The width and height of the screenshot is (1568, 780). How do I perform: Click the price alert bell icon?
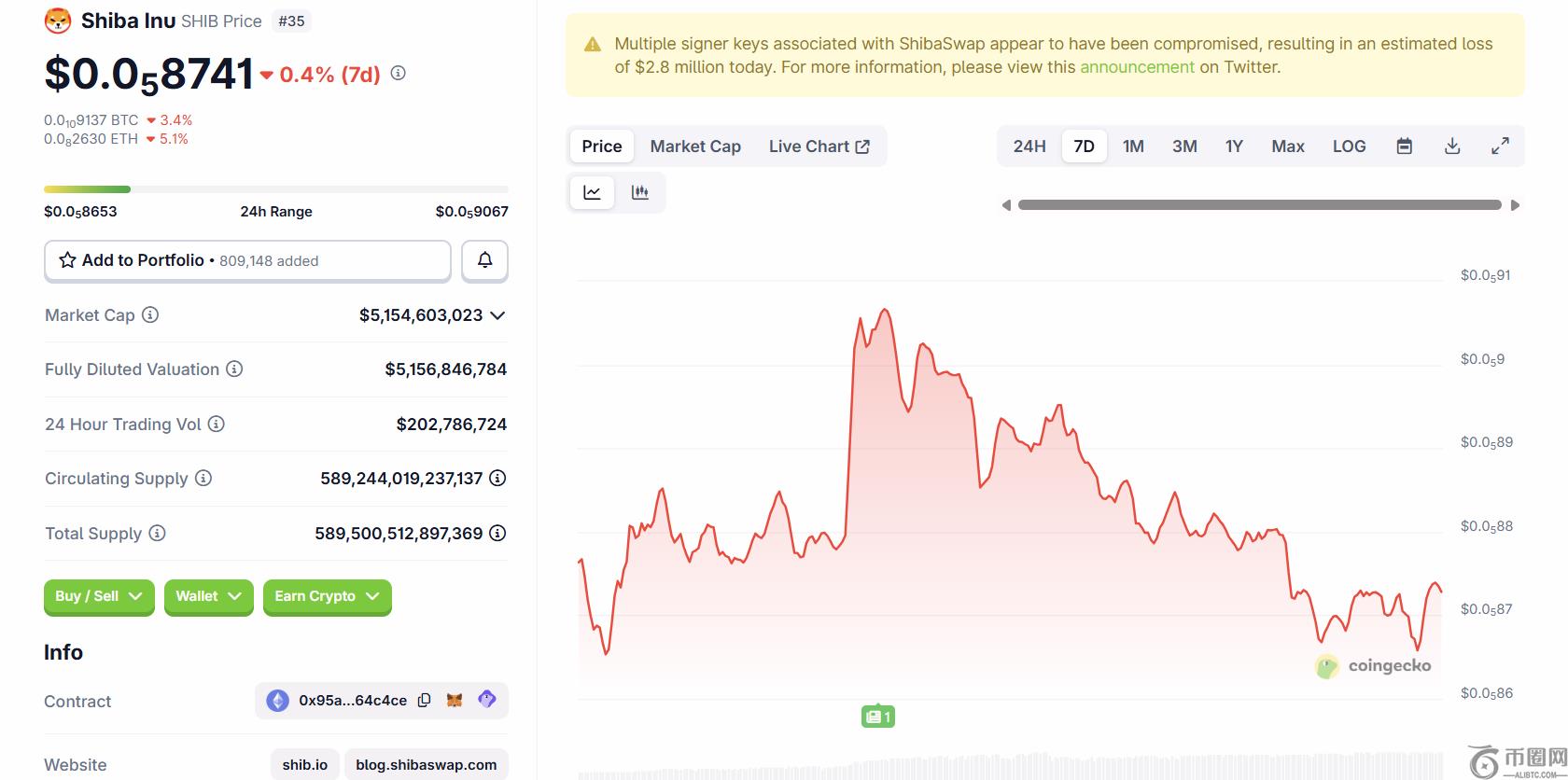coord(484,260)
